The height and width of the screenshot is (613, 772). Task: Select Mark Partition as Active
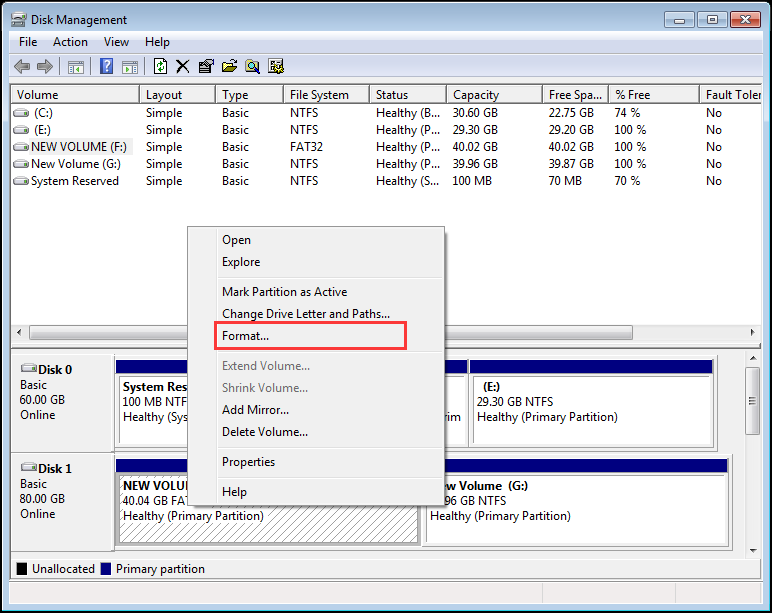coord(285,291)
